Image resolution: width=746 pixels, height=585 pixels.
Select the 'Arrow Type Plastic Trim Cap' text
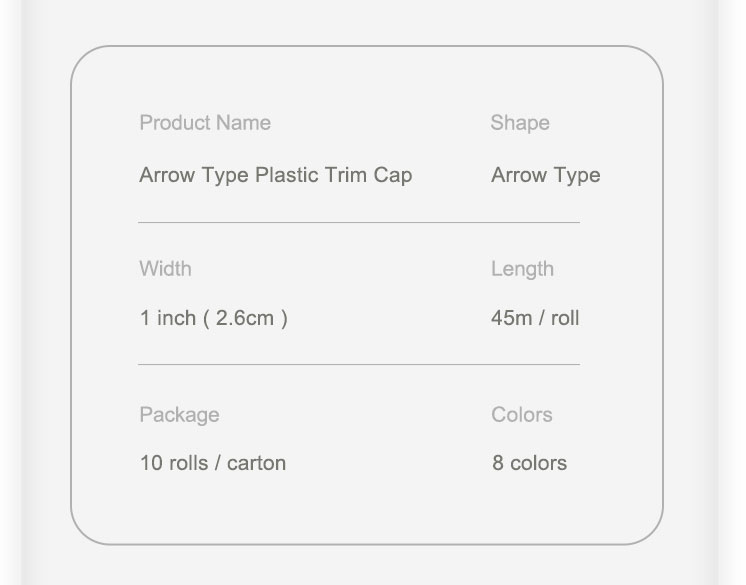coord(275,175)
